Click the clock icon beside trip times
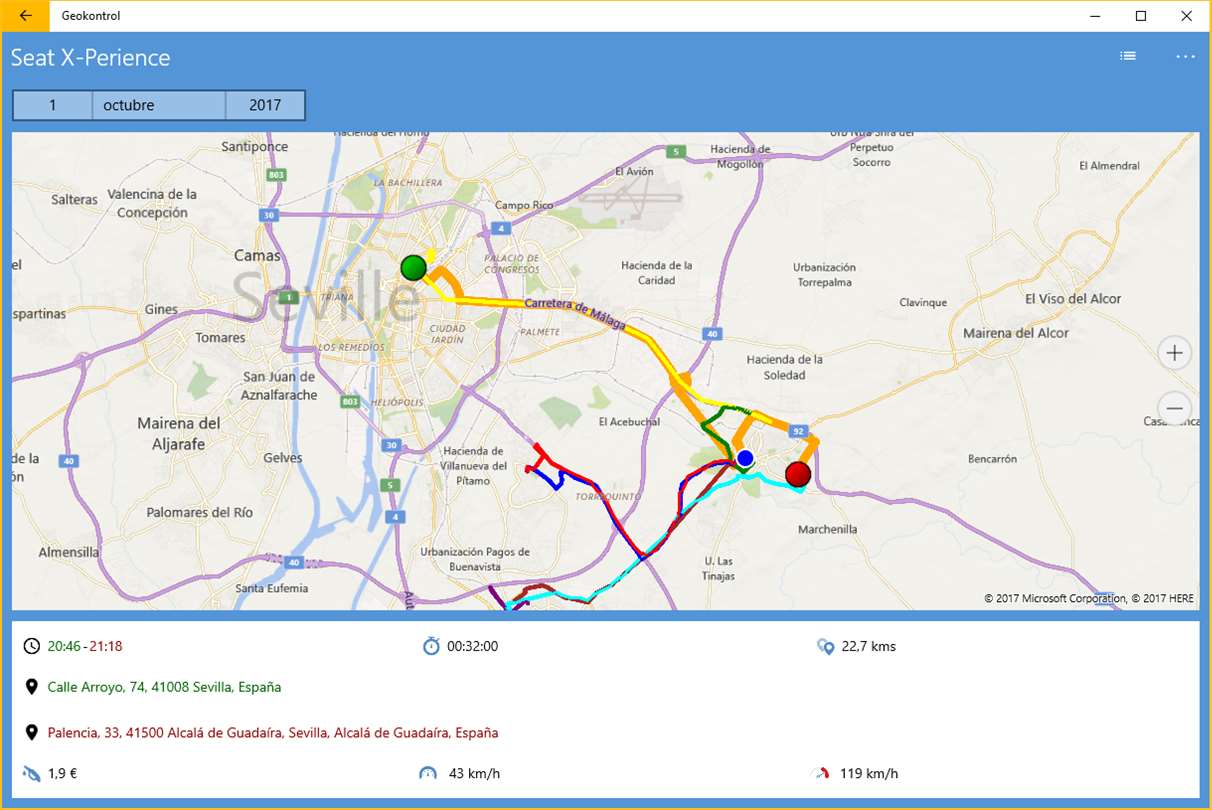The width and height of the screenshot is (1212, 810). click(32, 646)
